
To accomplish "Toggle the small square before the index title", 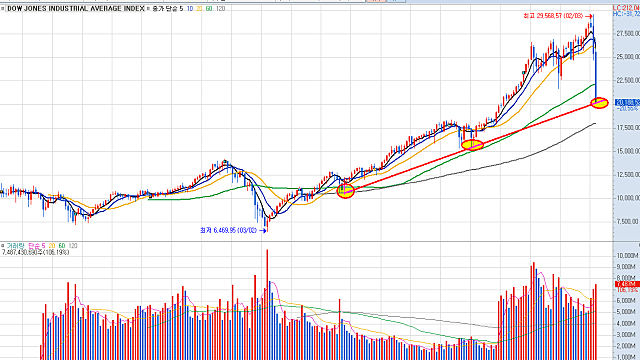I will [x=3, y=9].
